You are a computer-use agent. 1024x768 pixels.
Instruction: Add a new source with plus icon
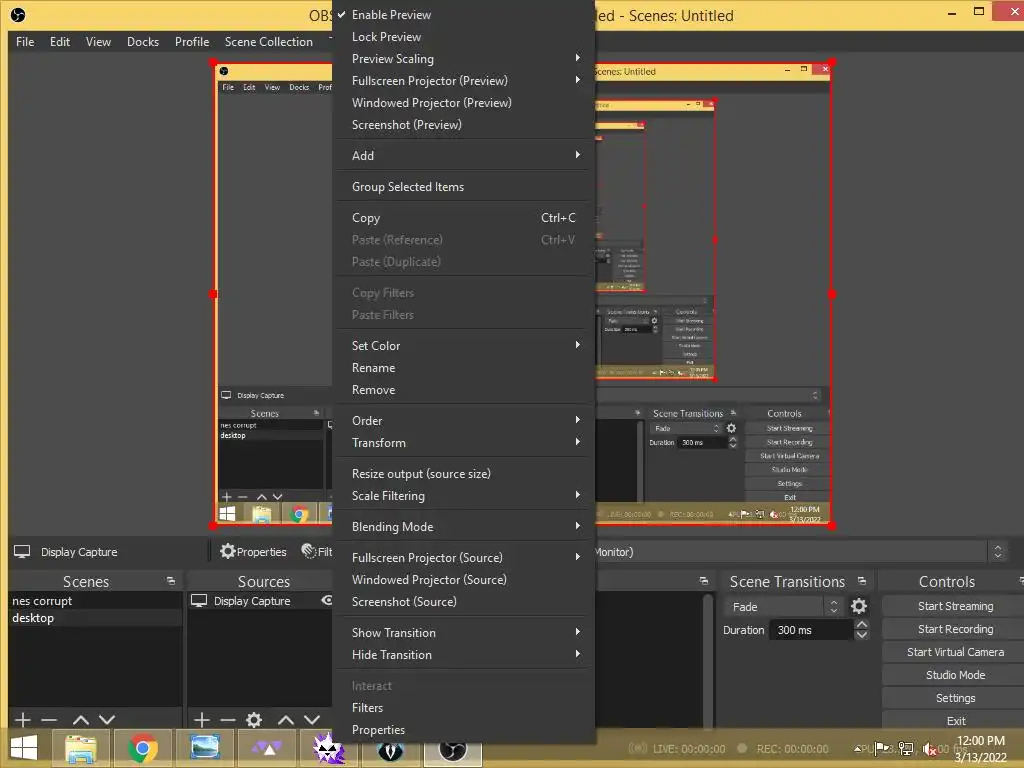pos(202,720)
